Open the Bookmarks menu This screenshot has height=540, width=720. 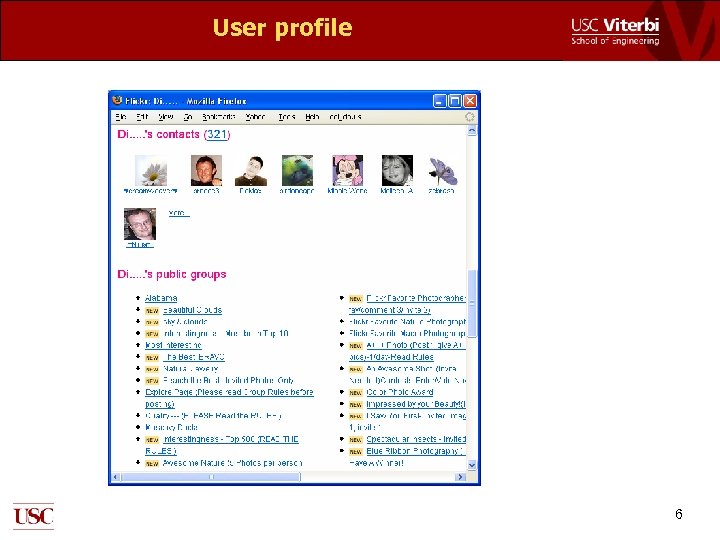point(219,117)
